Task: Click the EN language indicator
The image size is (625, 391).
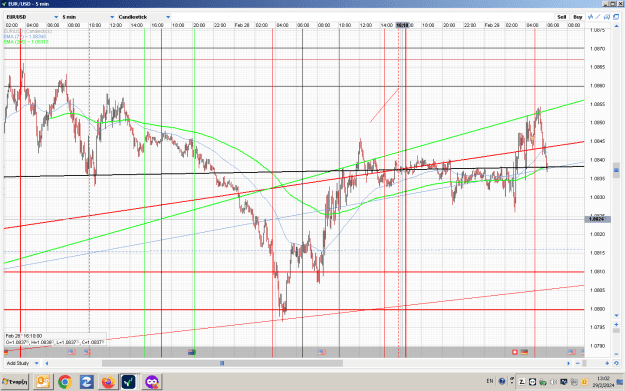Action: pos(490,381)
